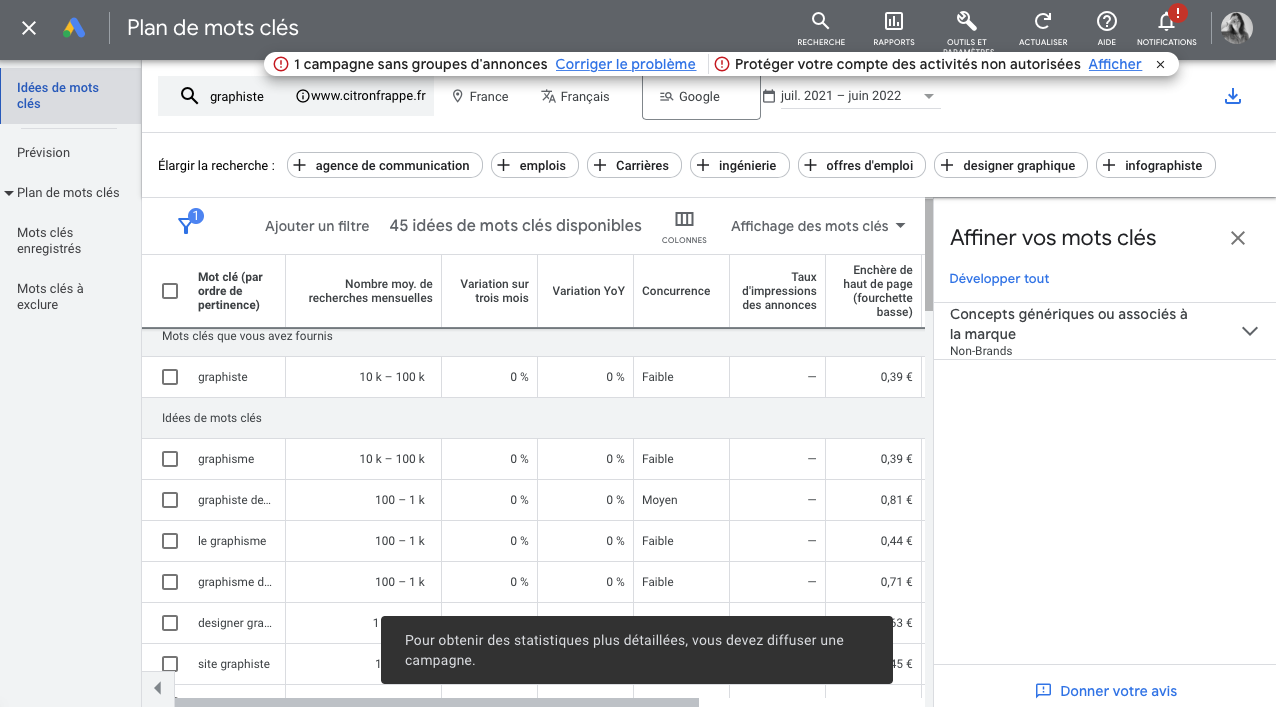The height and width of the screenshot is (707, 1276).
Task: Tick the checkbox for le graphisme
Action: (x=170, y=541)
